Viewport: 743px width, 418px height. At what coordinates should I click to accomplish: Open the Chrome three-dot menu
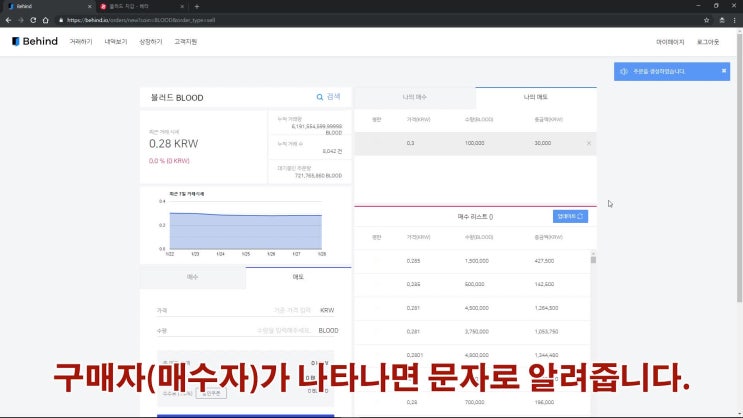tap(734, 20)
